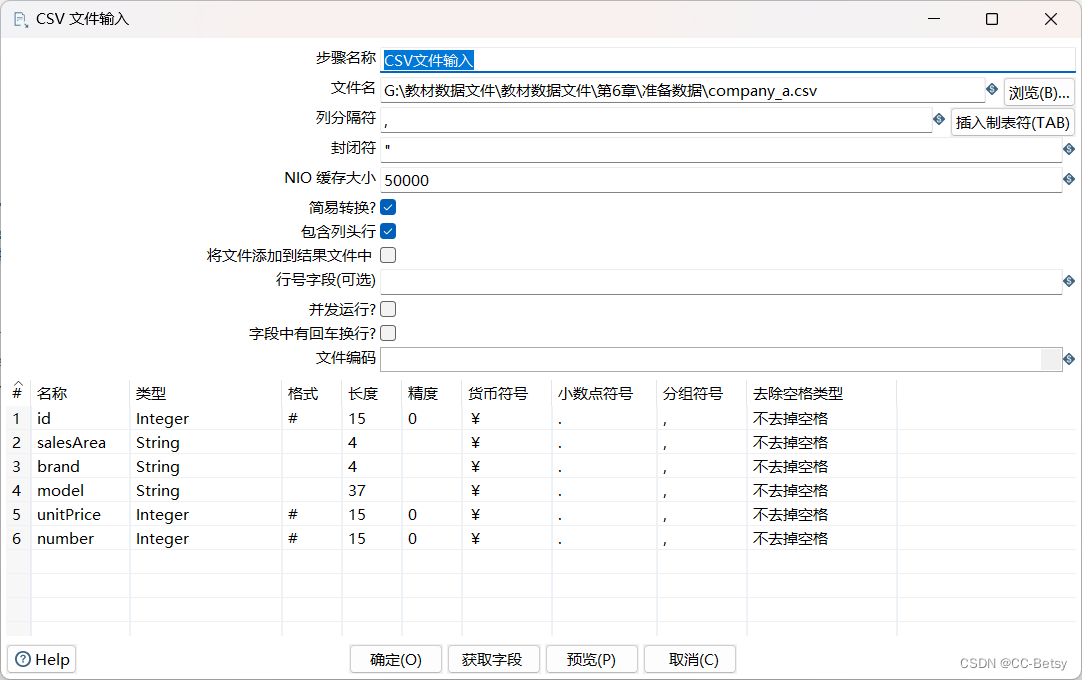This screenshot has height=680, width=1082.
Task: Preview the data with 预览(P)
Action: (x=591, y=659)
